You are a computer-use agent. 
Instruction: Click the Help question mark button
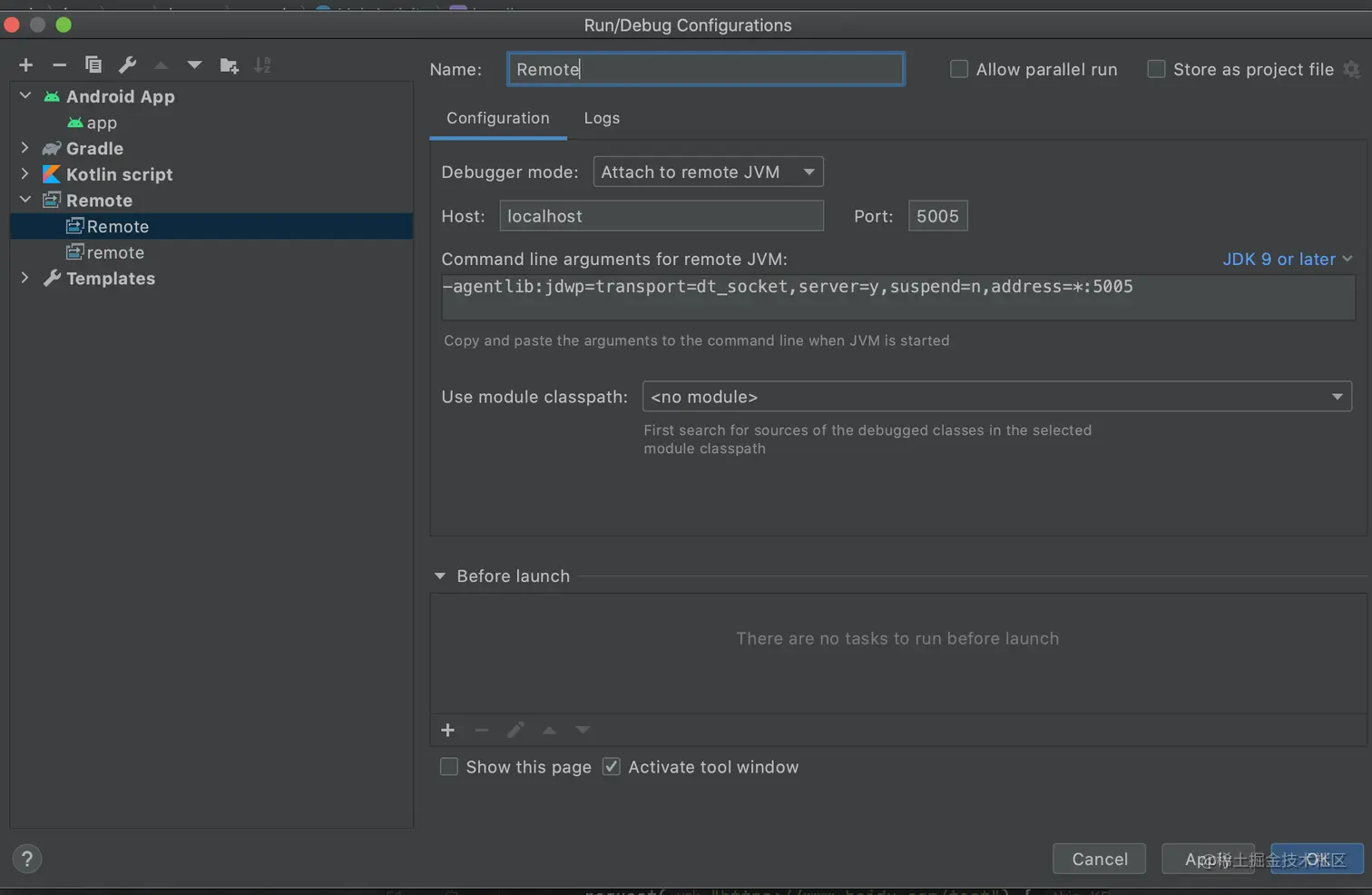[27, 859]
